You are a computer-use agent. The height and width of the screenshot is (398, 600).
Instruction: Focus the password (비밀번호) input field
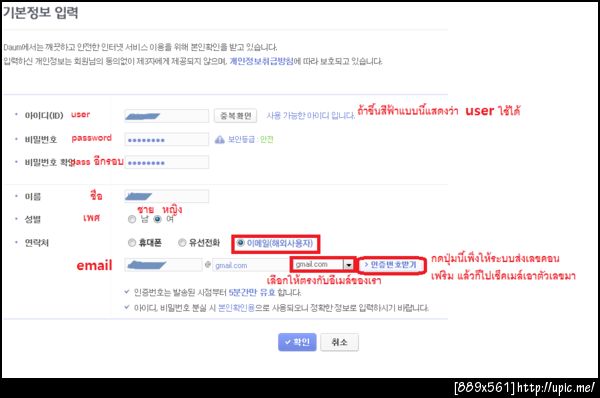[x=166, y=140]
